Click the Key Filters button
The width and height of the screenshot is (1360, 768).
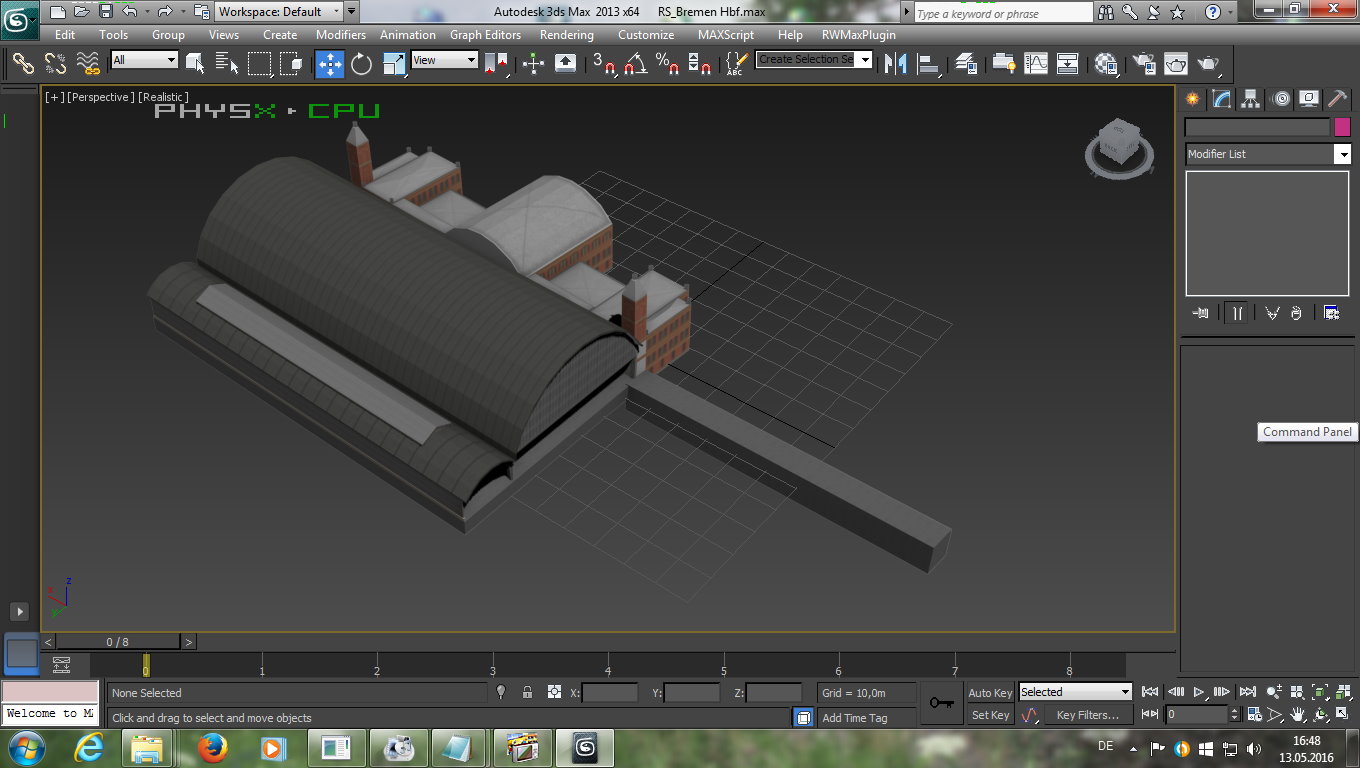(x=1087, y=715)
